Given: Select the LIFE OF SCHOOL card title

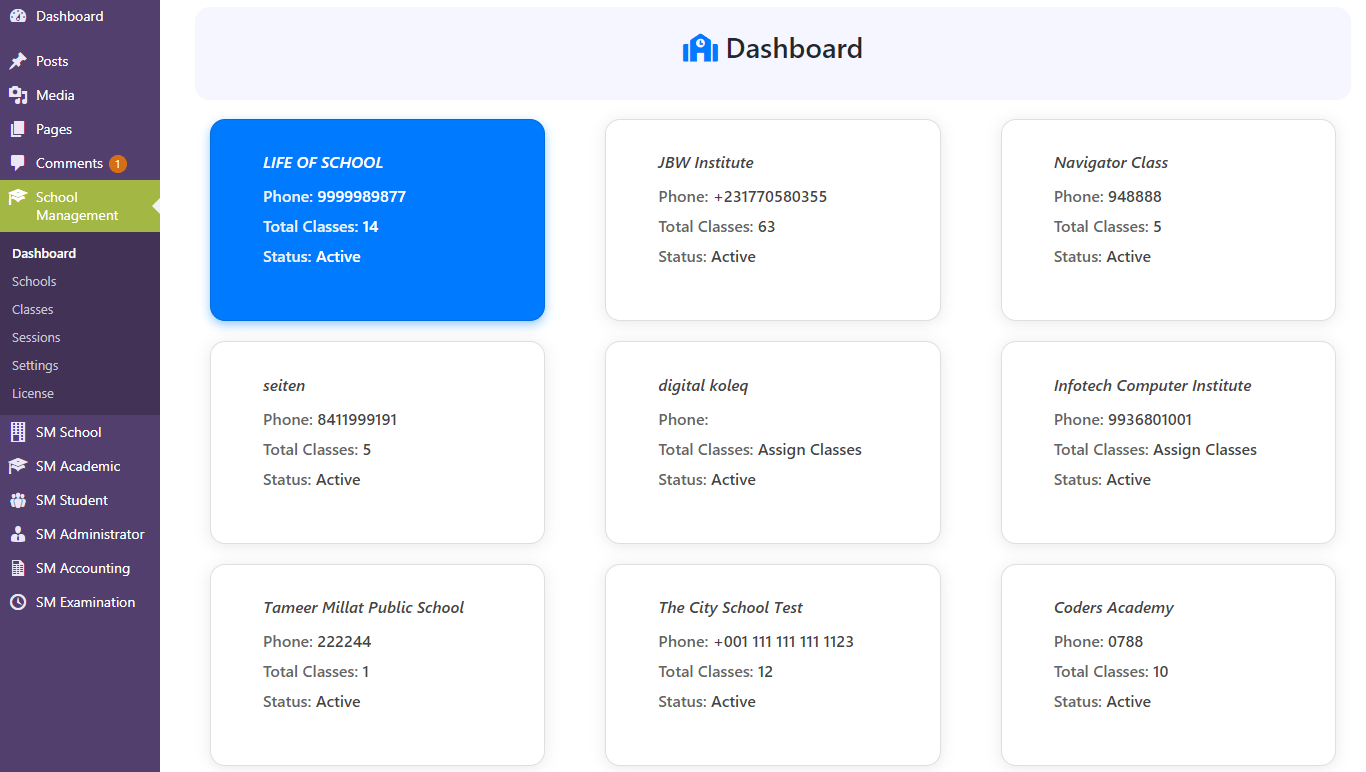Looking at the screenshot, I should (x=323, y=162).
